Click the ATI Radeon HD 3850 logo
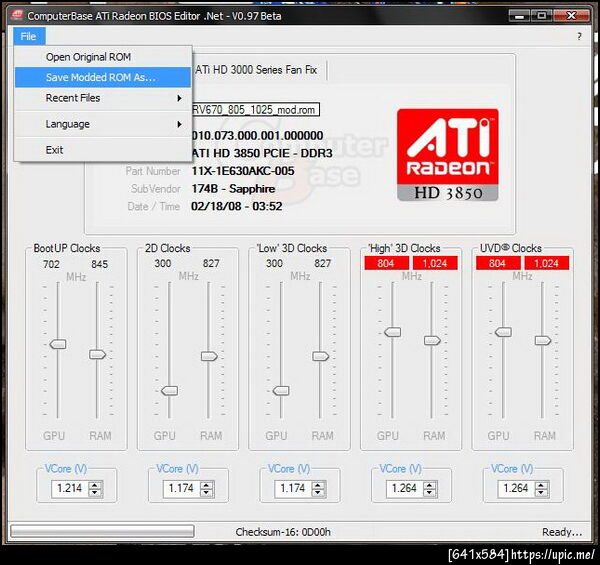 pyautogui.click(x=448, y=155)
